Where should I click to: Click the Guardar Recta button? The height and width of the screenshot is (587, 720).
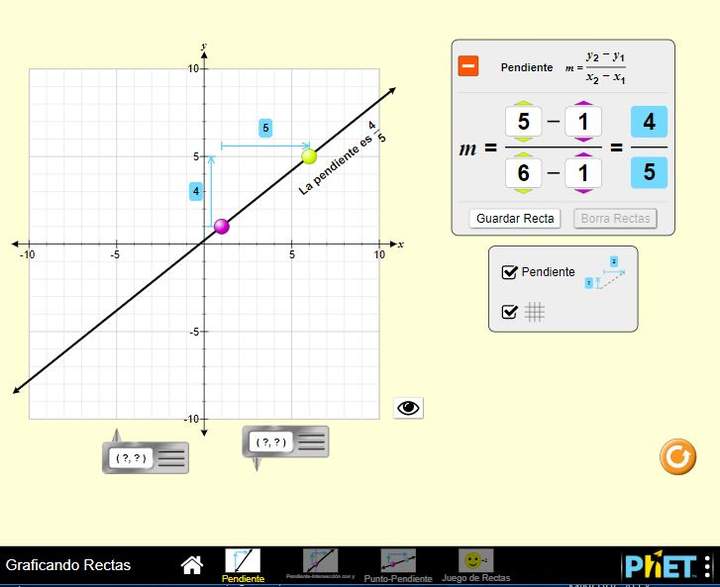click(515, 218)
